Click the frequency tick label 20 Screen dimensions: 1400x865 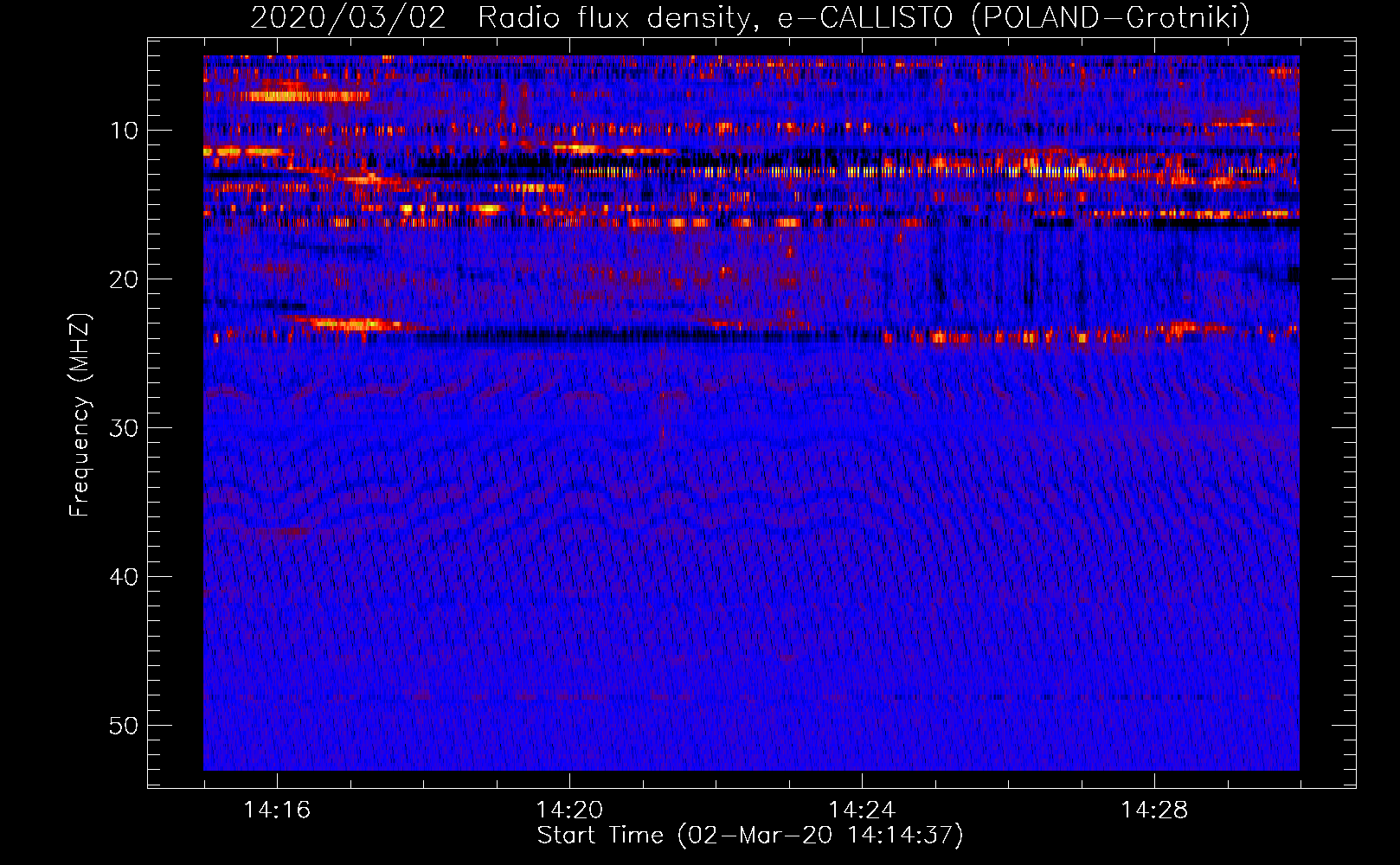(x=124, y=279)
